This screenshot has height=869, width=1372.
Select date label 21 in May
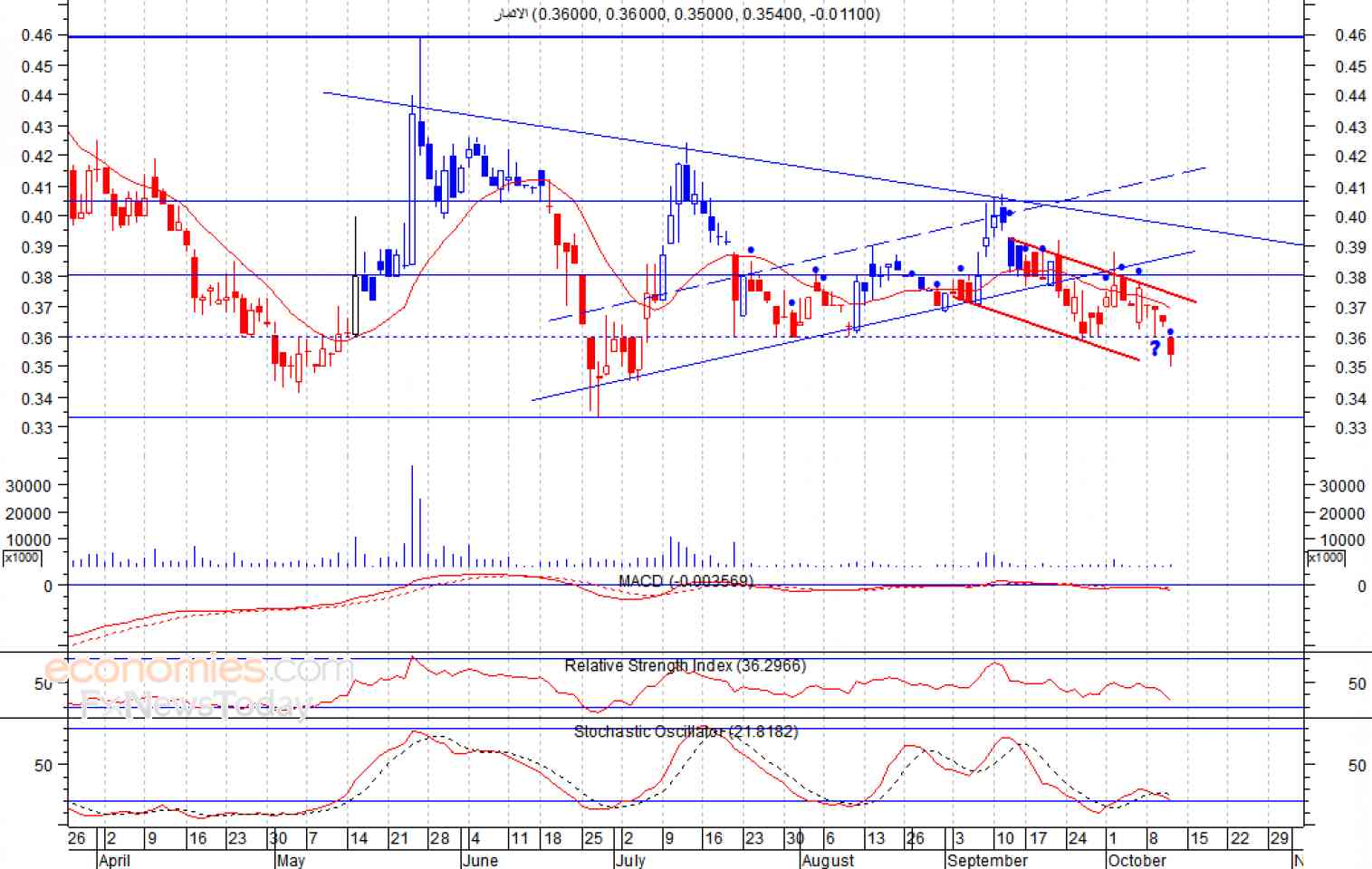(399, 838)
